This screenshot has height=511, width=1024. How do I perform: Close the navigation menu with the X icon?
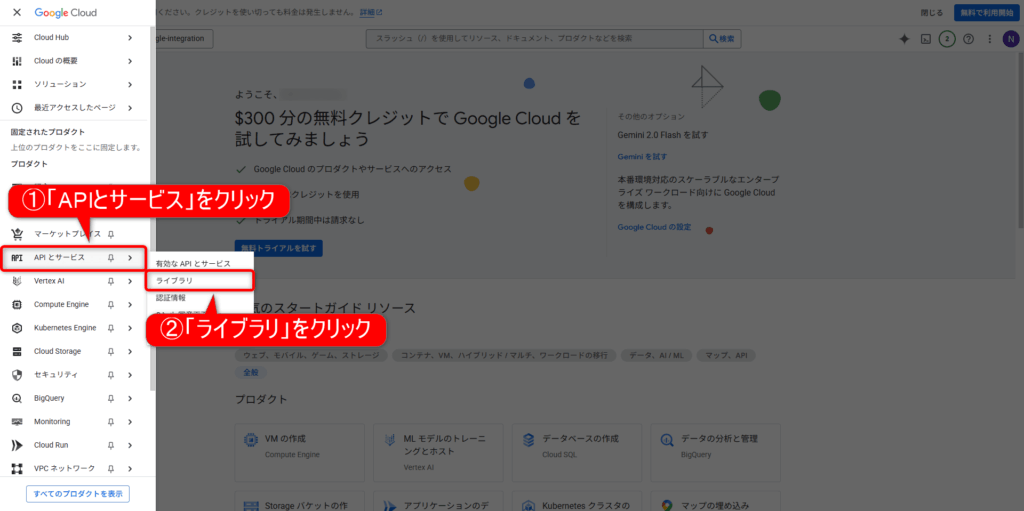pos(16,13)
